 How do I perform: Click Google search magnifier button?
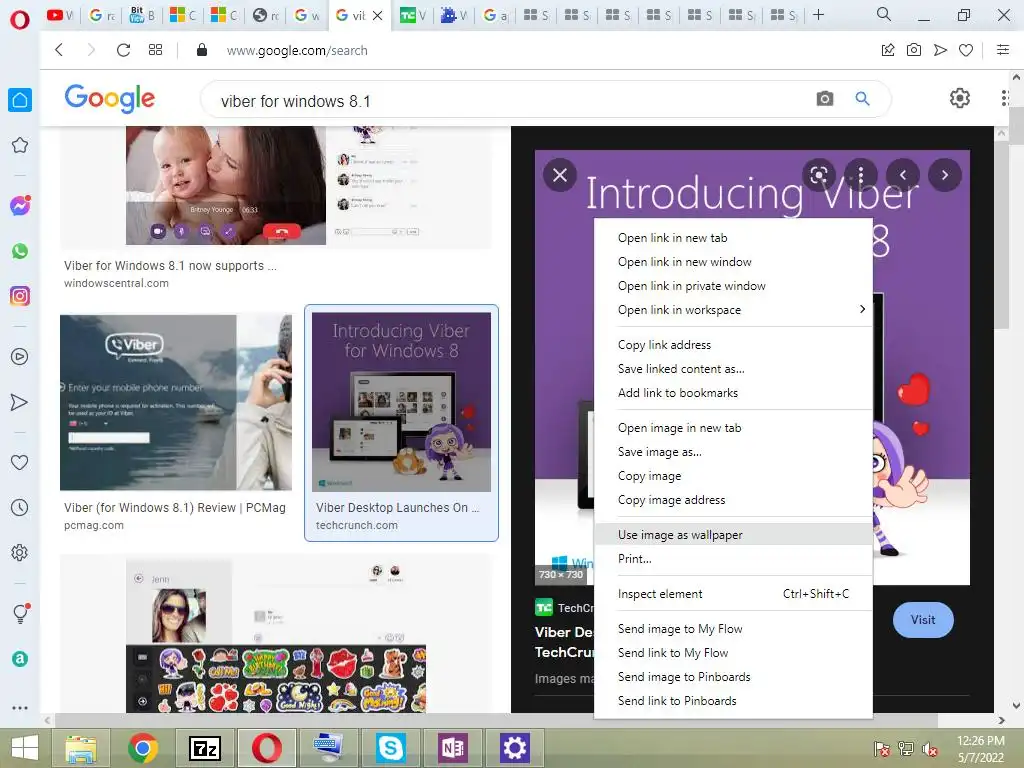click(x=862, y=99)
